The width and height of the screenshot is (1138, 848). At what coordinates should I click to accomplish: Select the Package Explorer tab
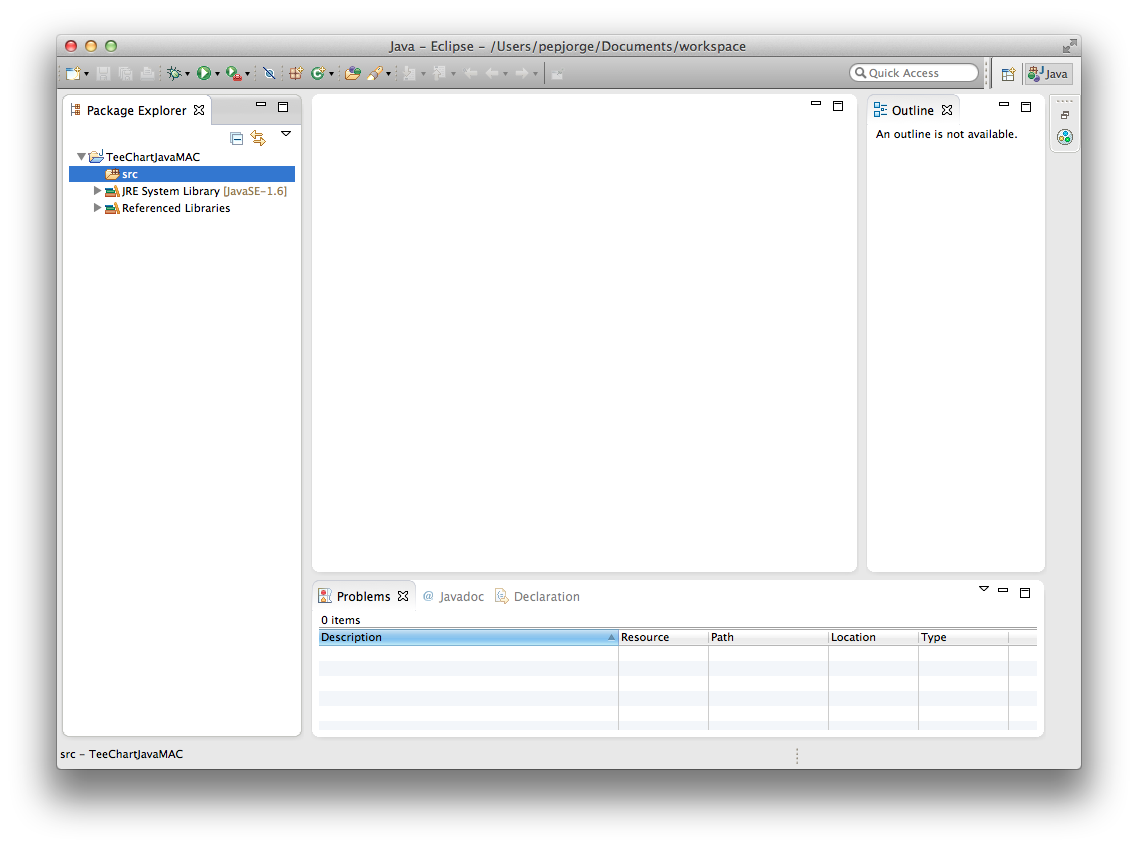(136, 110)
